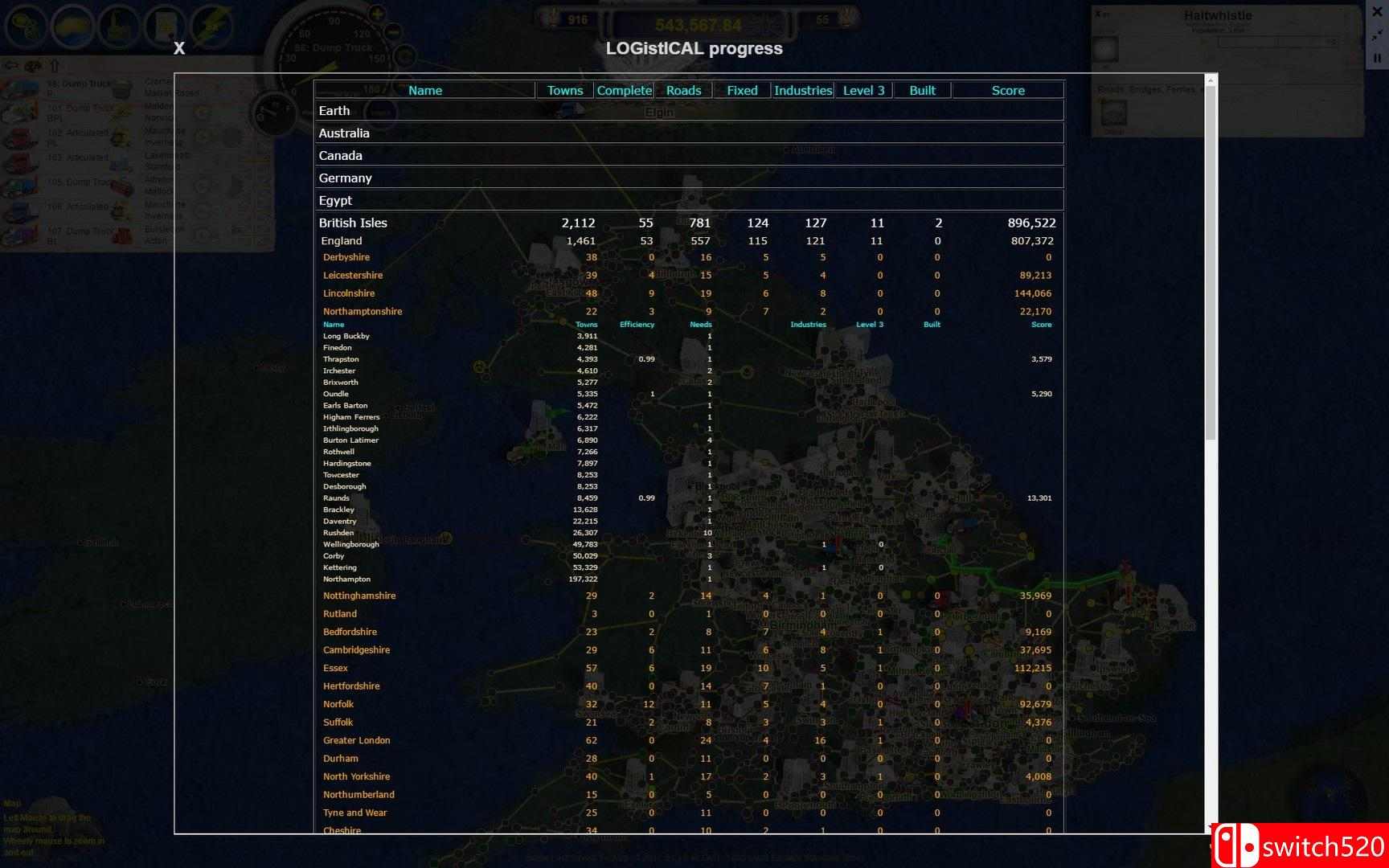Click the plus zoom icon beside speedometer
The height and width of the screenshot is (868, 1389).
[x=376, y=14]
